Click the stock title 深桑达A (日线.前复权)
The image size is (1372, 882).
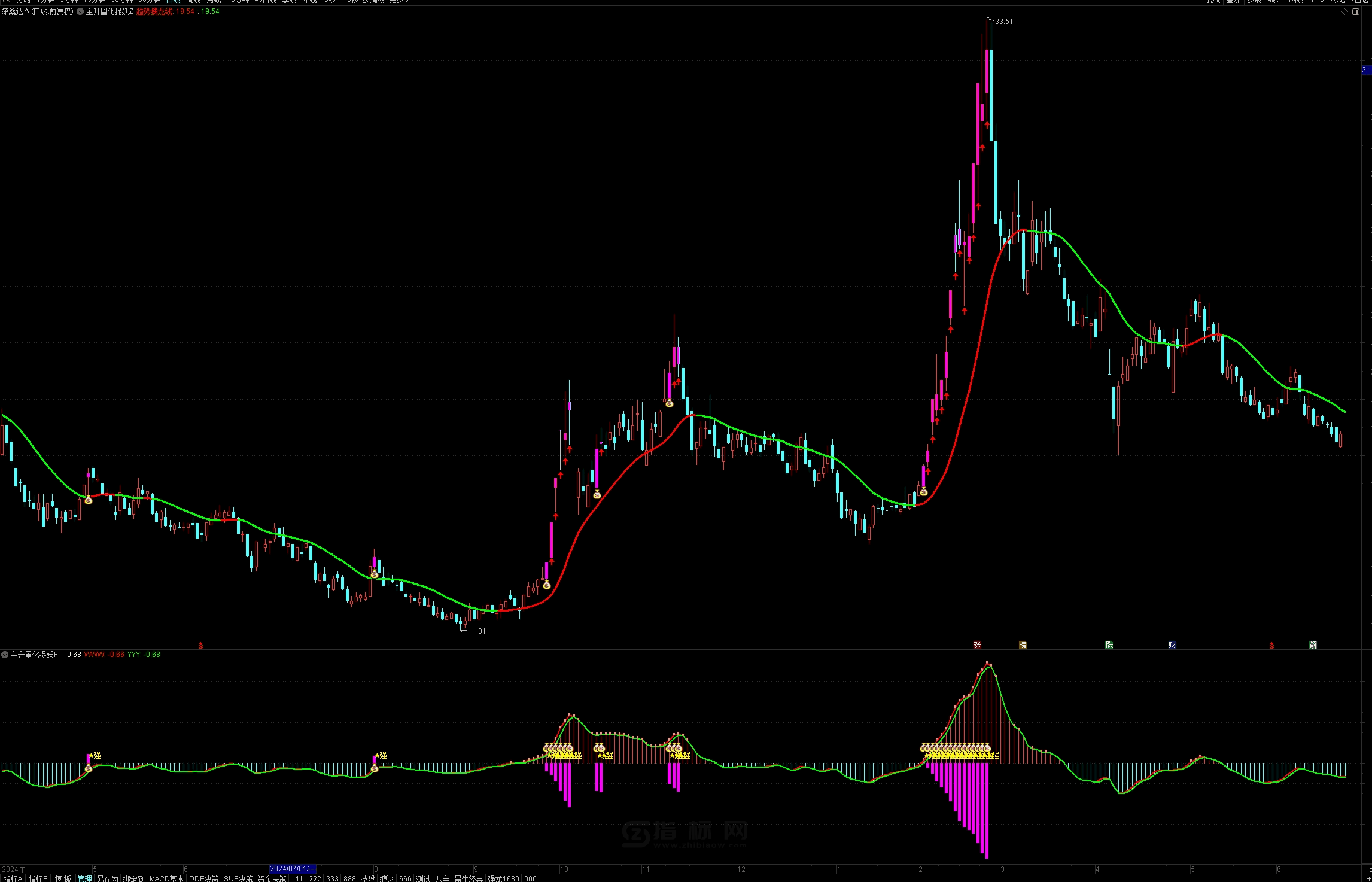click(x=37, y=11)
